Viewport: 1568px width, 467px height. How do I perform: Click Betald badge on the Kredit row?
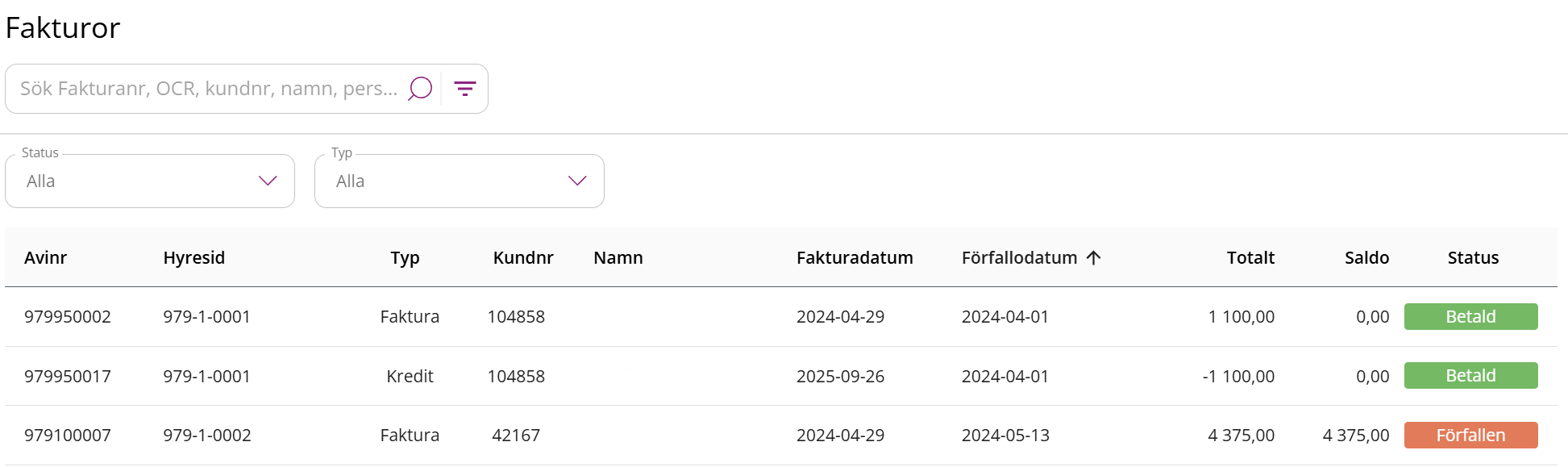point(1470,376)
